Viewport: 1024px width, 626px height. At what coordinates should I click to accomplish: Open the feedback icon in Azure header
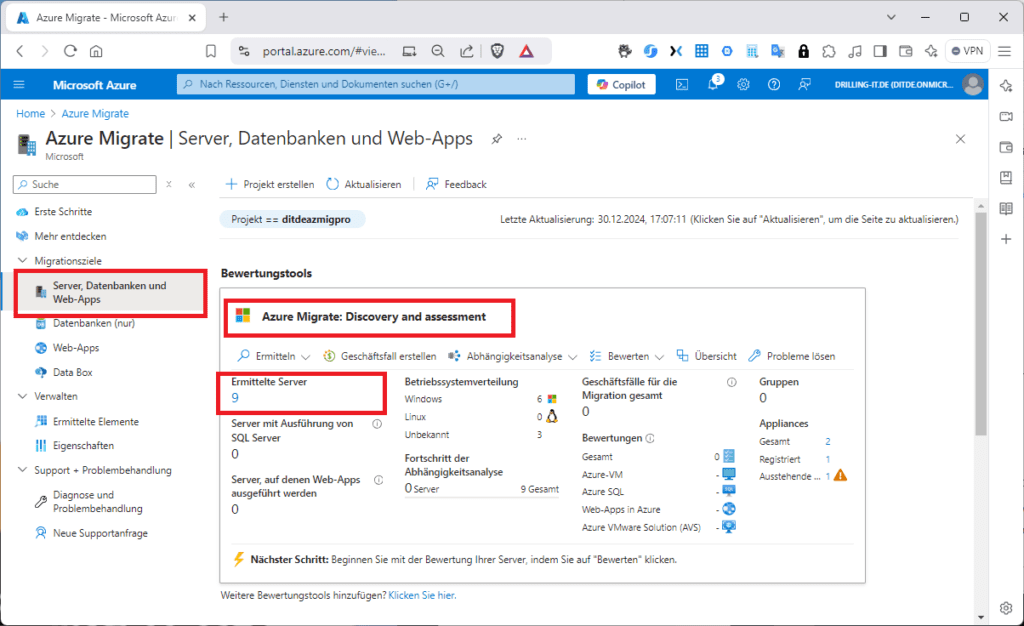tap(805, 85)
